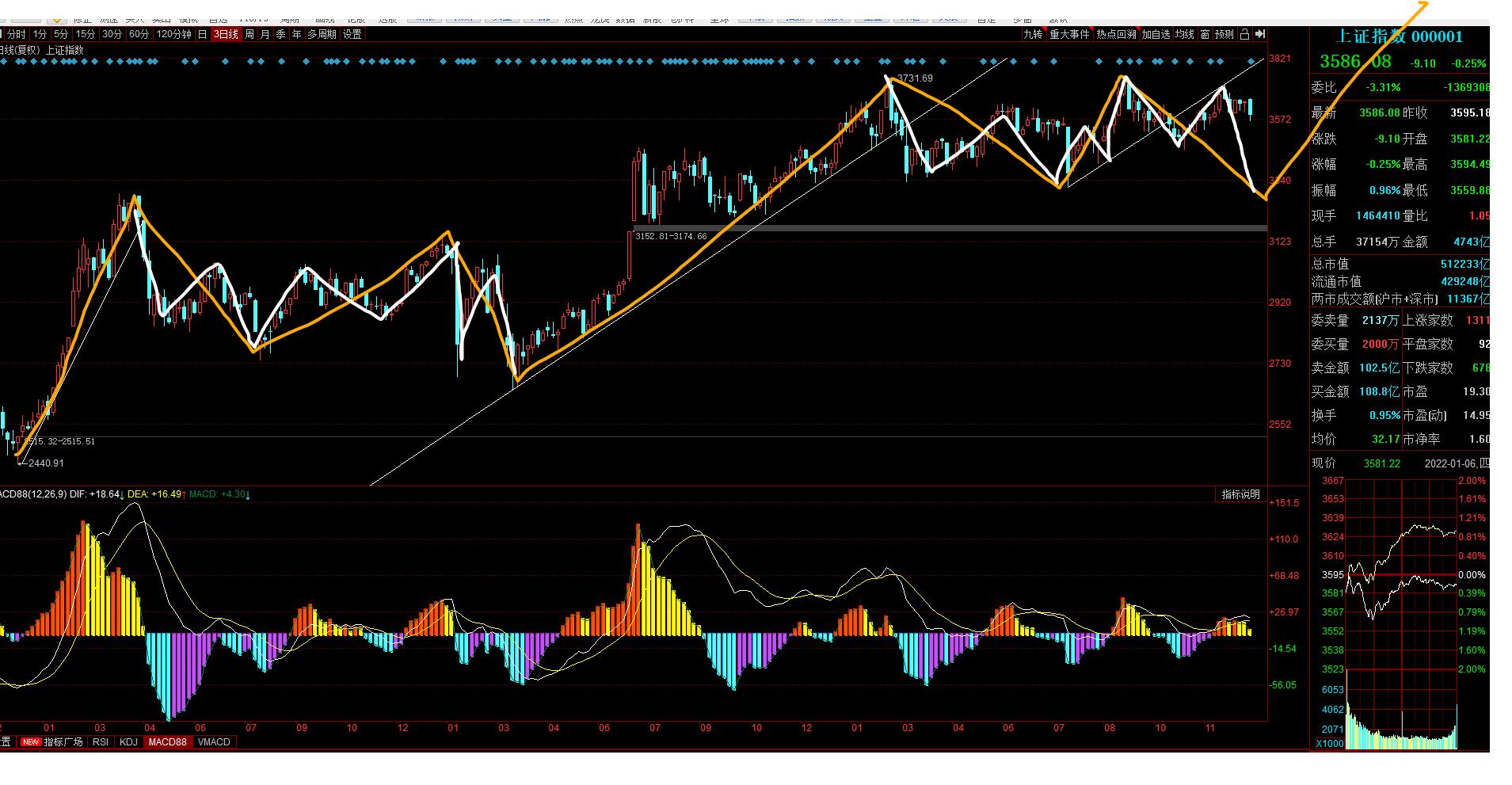Click the 流通市值 circulating value row

(x=1400, y=281)
